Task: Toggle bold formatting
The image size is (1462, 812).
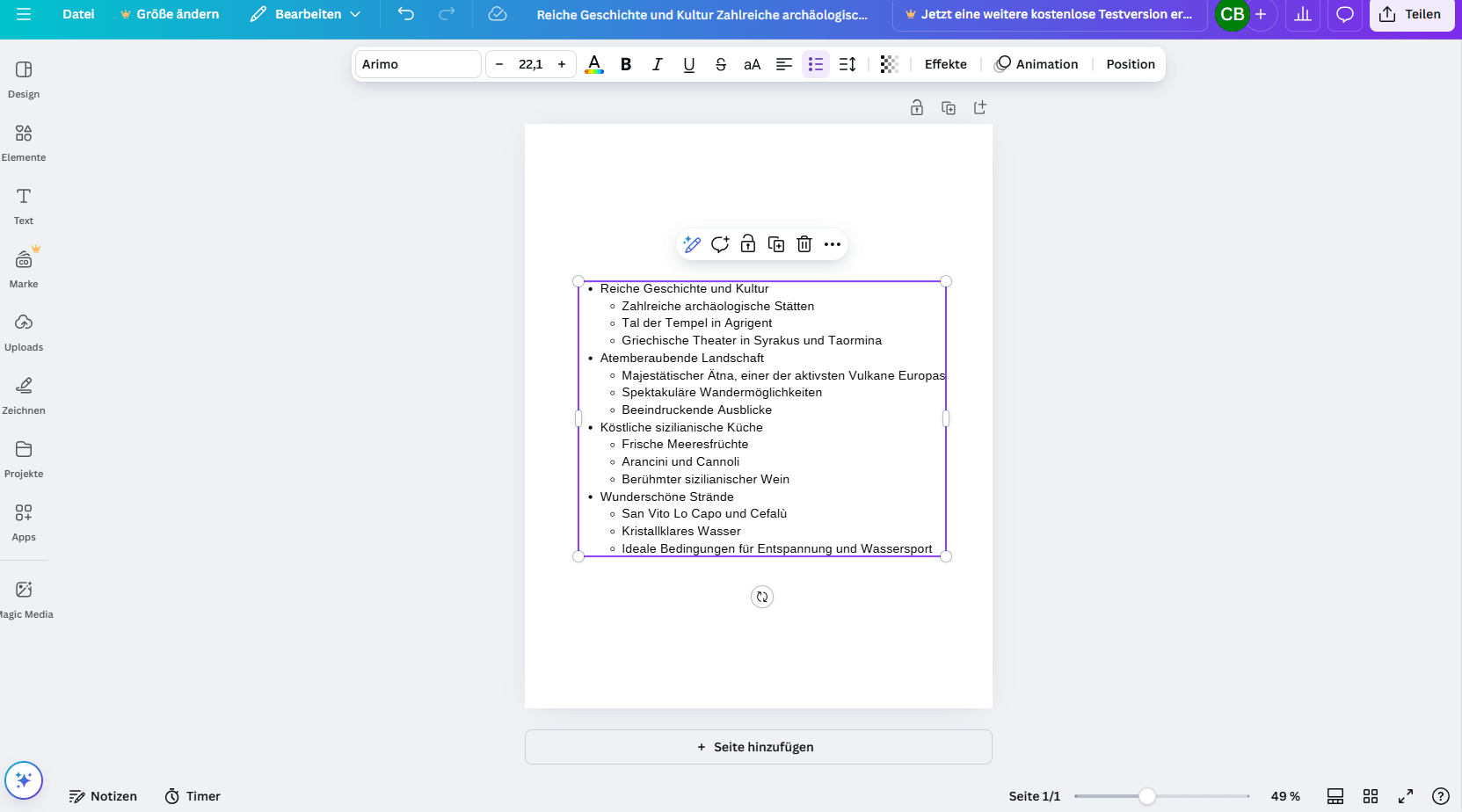Action: (x=626, y=64)
